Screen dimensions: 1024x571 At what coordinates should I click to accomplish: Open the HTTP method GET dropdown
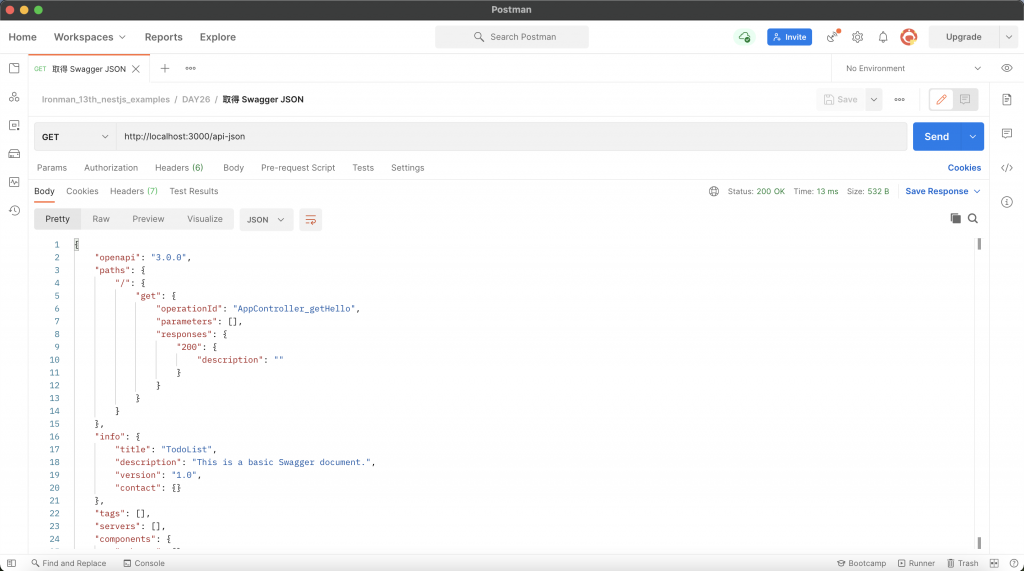point(75,137)
